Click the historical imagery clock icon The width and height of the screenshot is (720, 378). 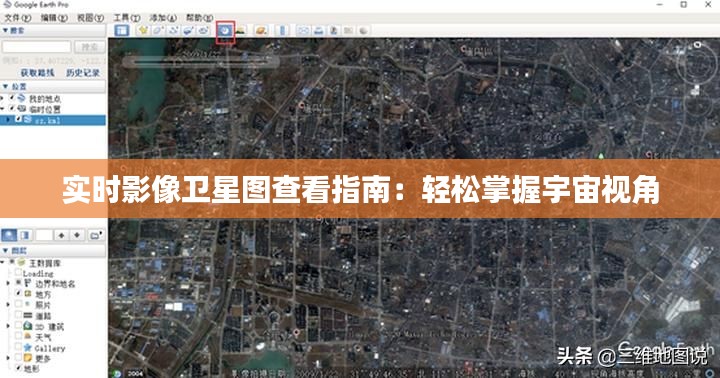(x=225, y=31)
